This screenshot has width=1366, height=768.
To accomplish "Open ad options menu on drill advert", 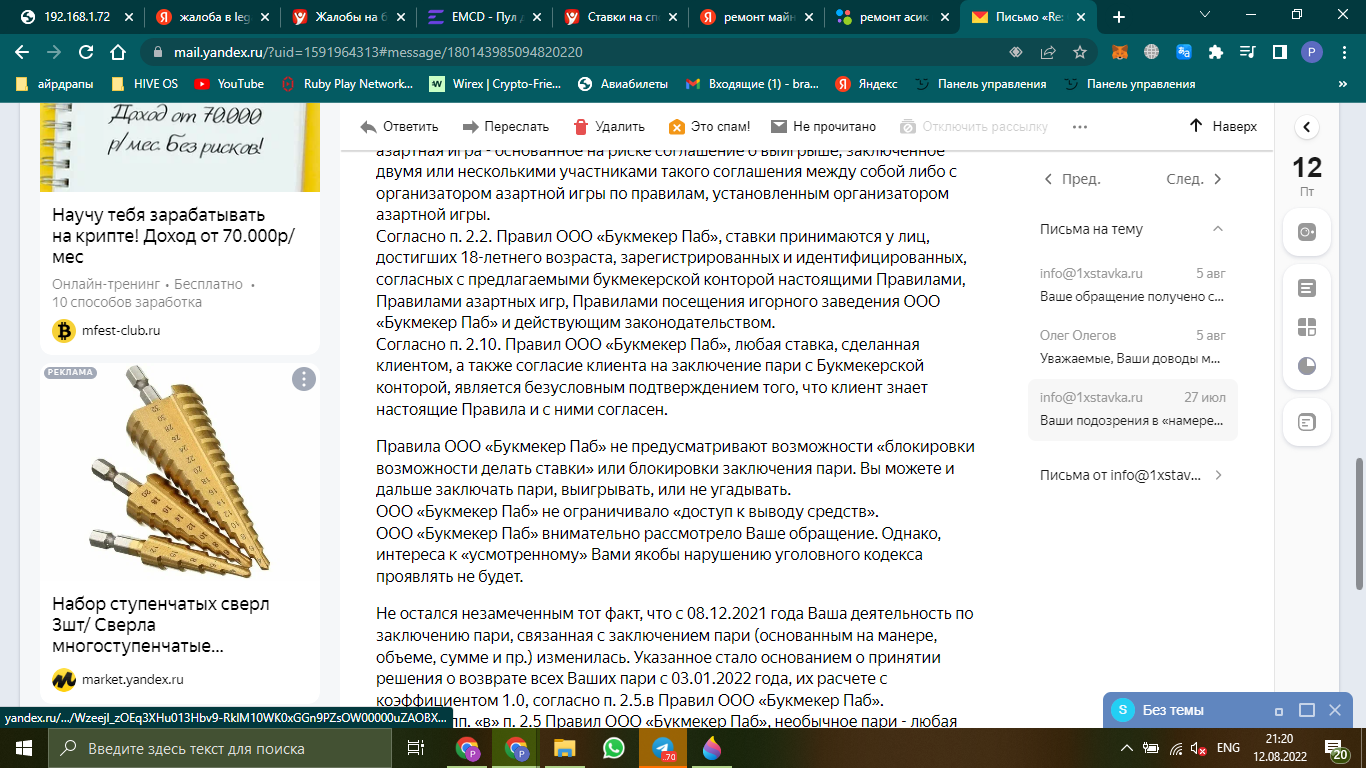I will (304, 379).
